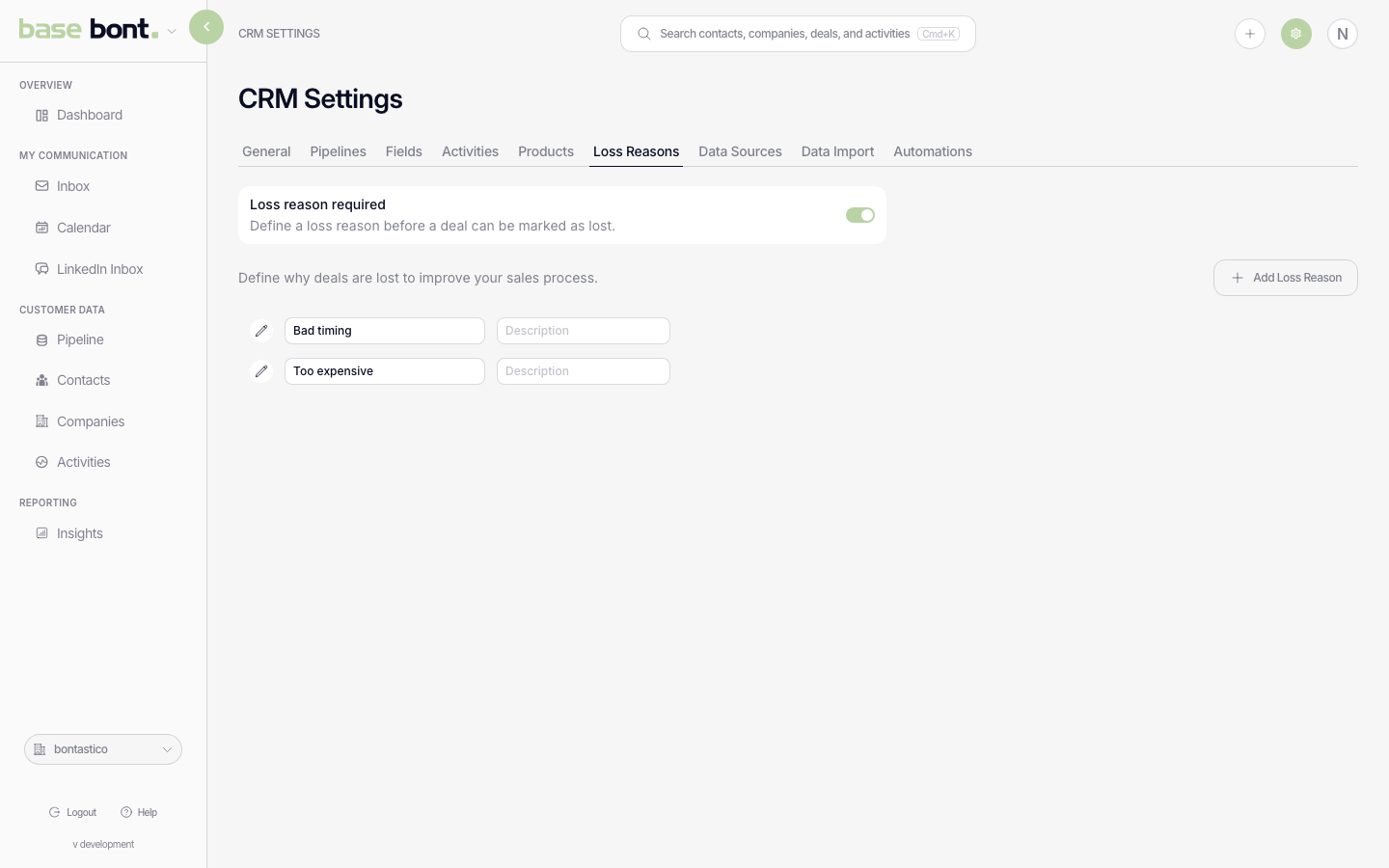This screenshot has height=868, width=1389.
Task: Click the Logout link
Action: point(73,812)
